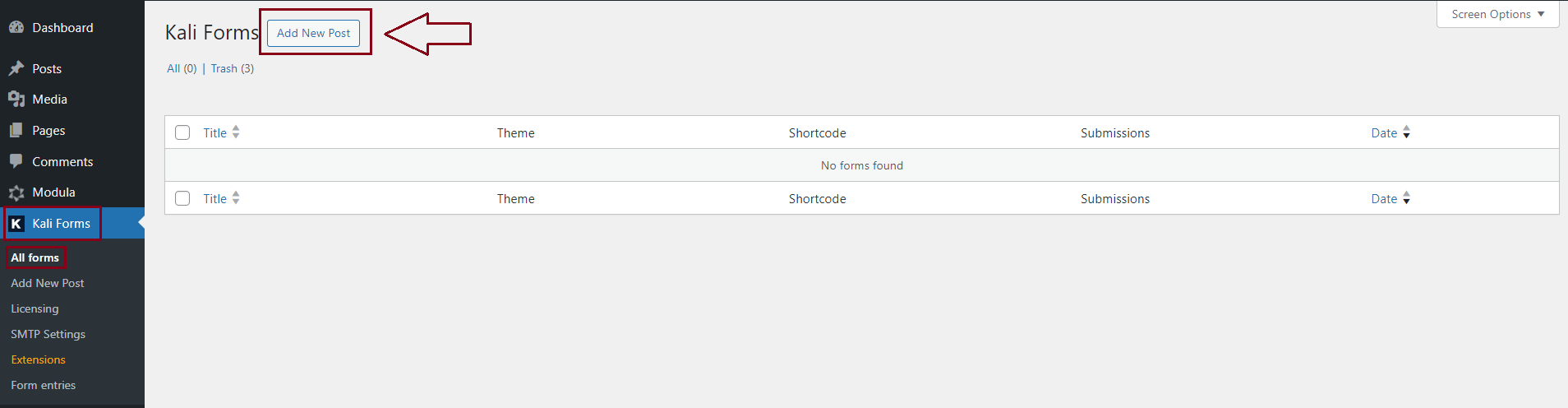Viewport: 1568px width, 408px height.
Task: Click the Comments speech bubble icon
Action: click(x=16, y=161)
